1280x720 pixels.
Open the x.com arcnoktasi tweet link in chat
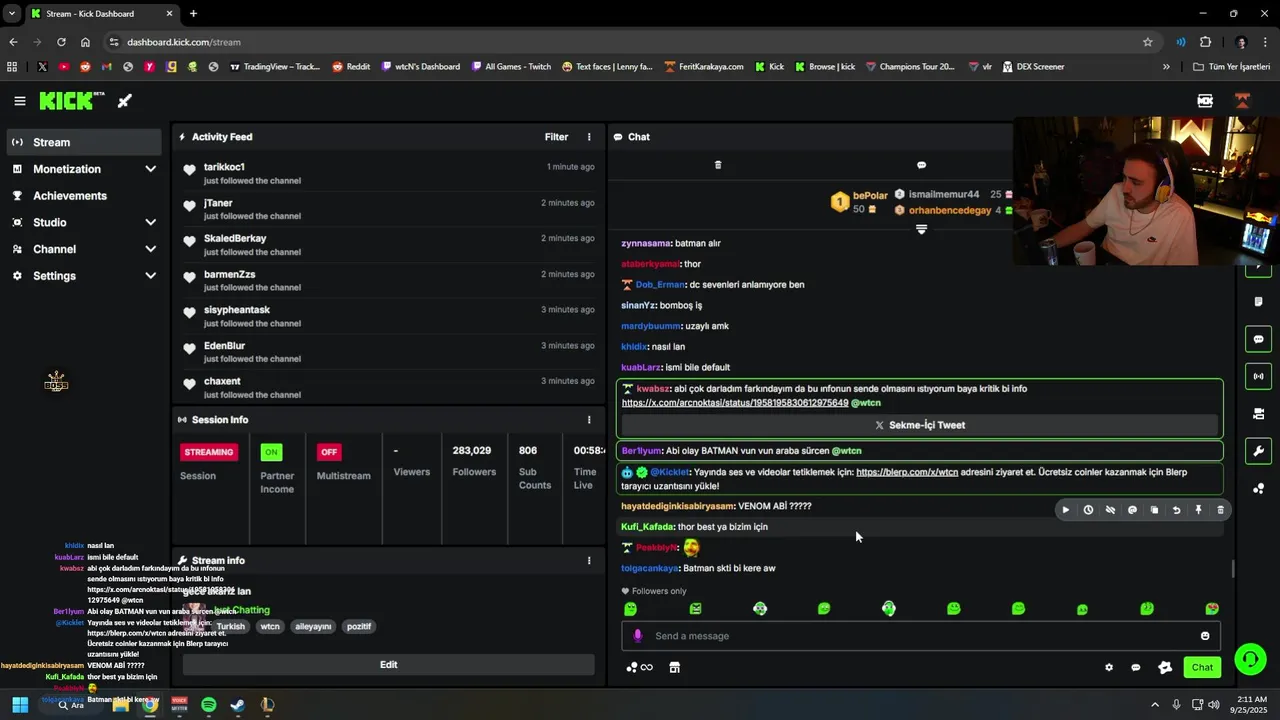735,403
